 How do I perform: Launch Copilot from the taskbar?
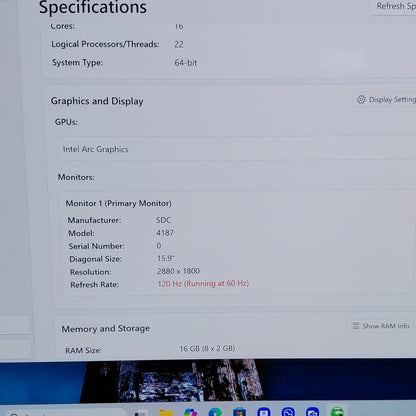tap(190, 412)
